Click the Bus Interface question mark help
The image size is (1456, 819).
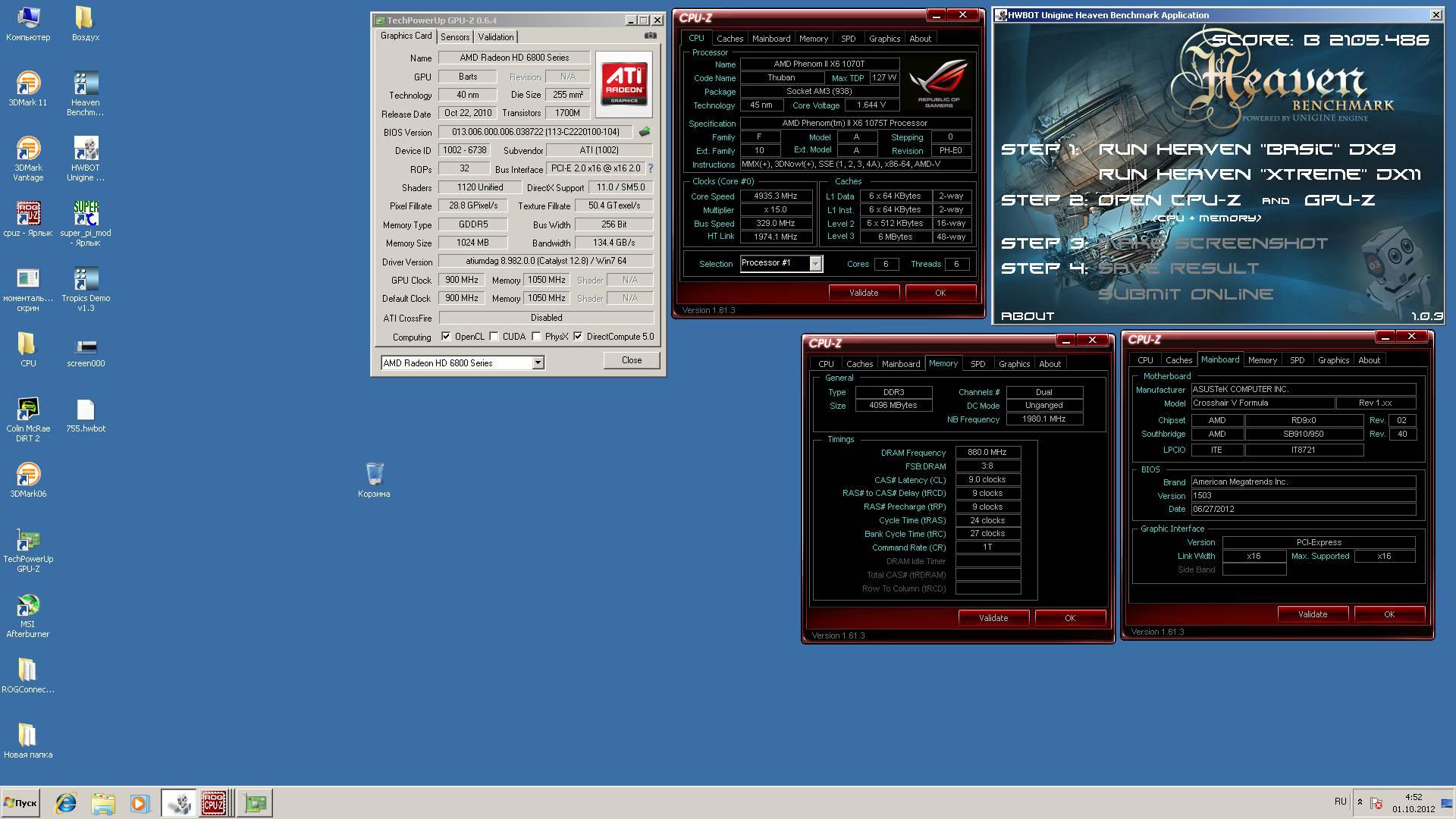point(650,168)
